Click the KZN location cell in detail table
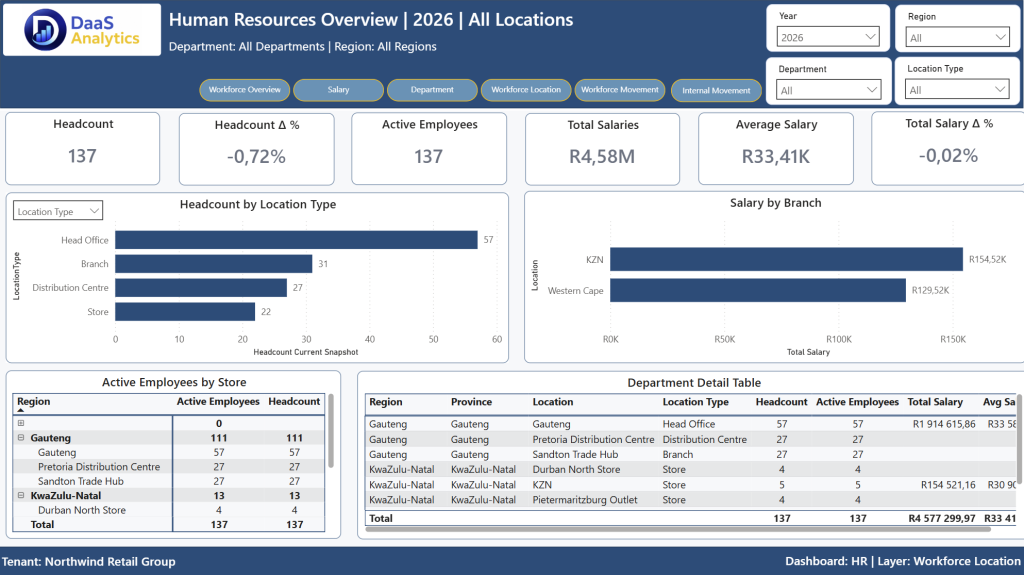 tap(542, 485)
